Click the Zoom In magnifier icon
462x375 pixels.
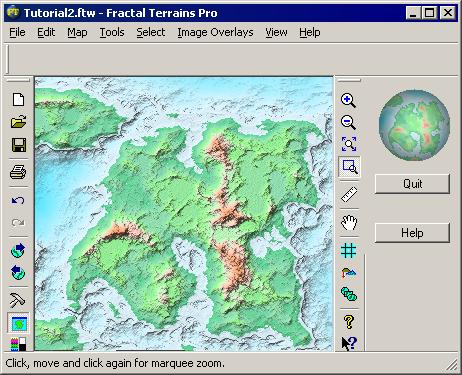[x=349, y=100]
